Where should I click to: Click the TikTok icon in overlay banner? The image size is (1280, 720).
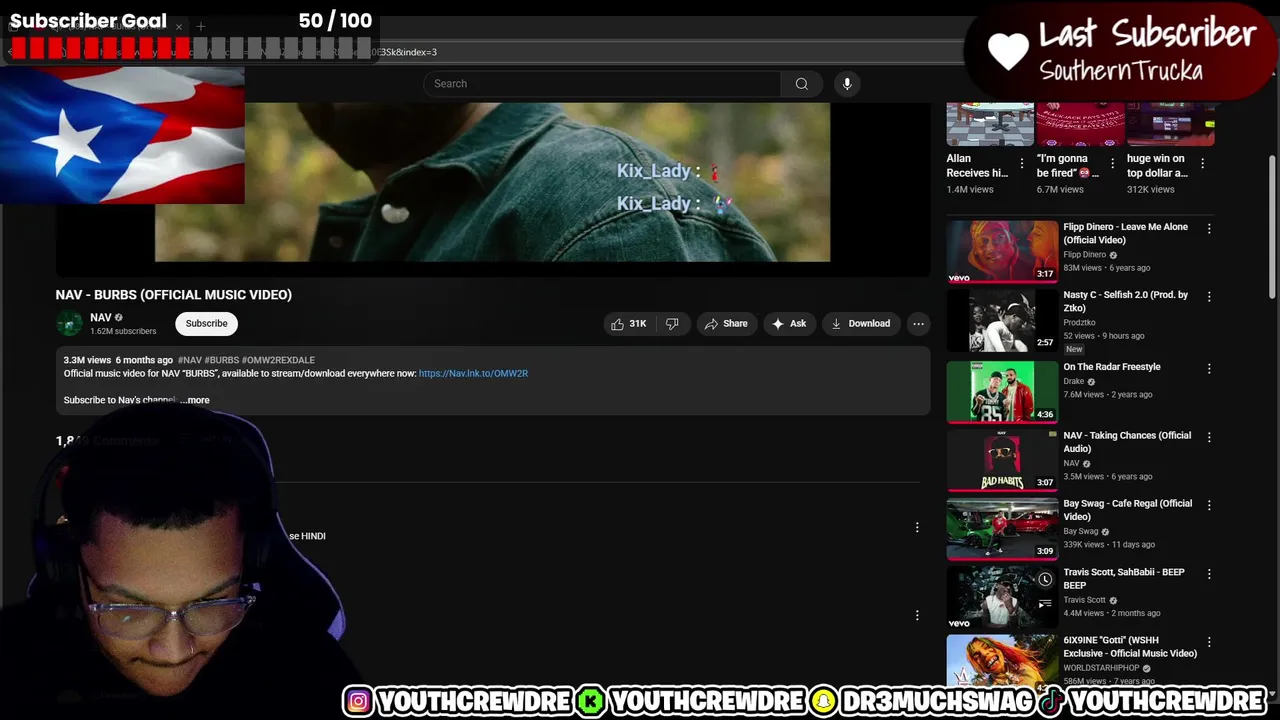click(1052, 702)
